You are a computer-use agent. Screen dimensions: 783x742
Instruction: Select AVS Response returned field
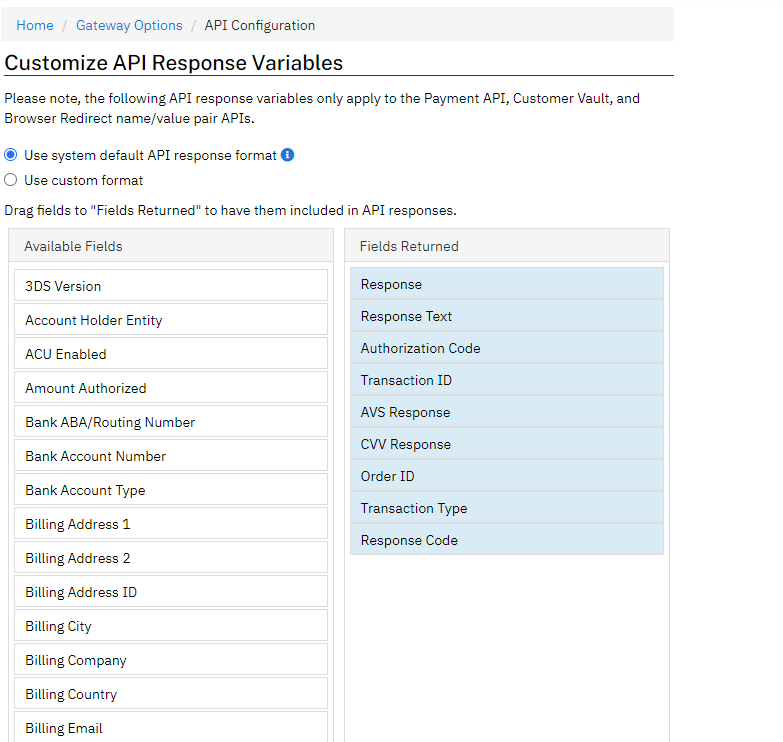tap(507, 411)
